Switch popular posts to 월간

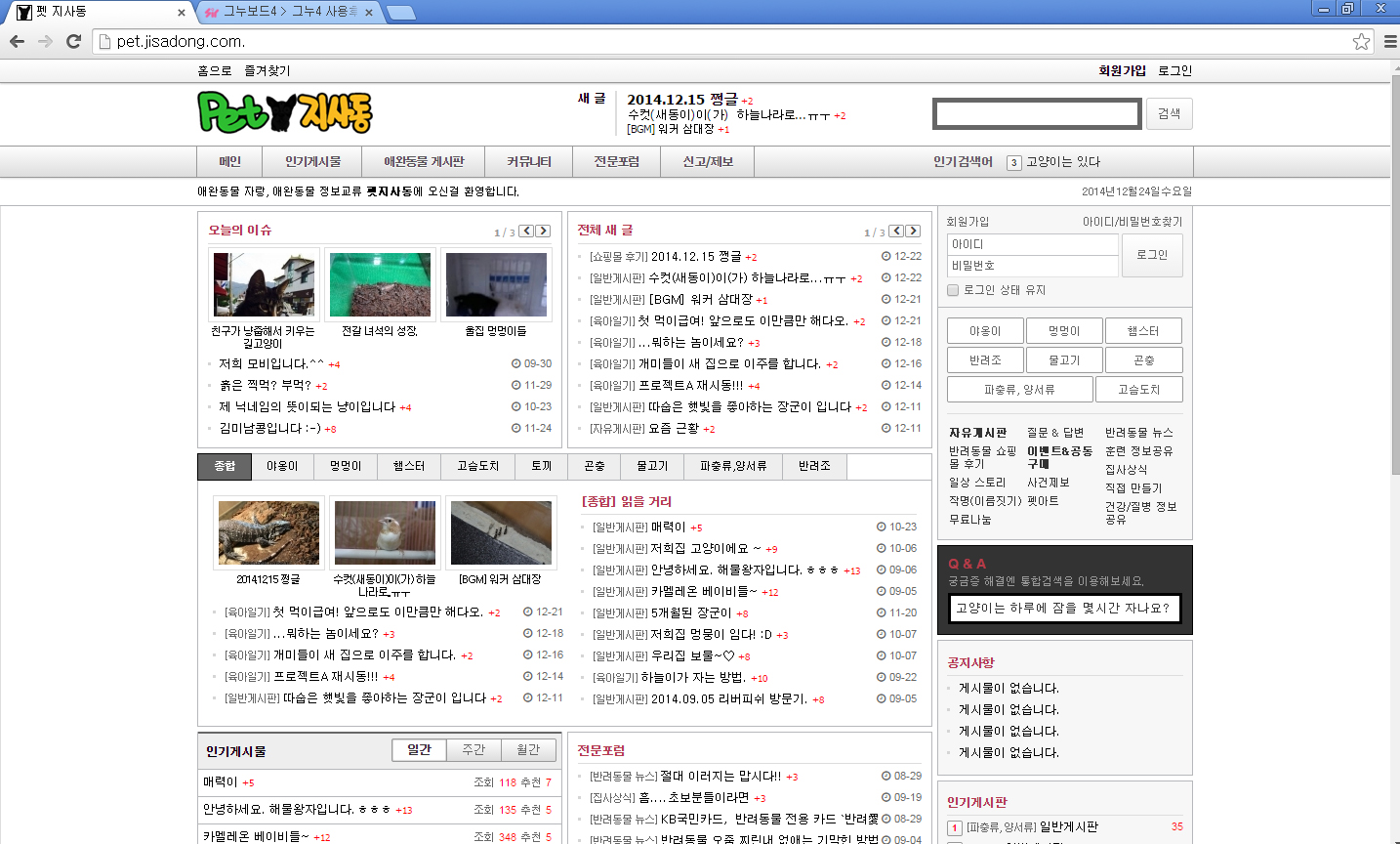[x=528, y=749]
